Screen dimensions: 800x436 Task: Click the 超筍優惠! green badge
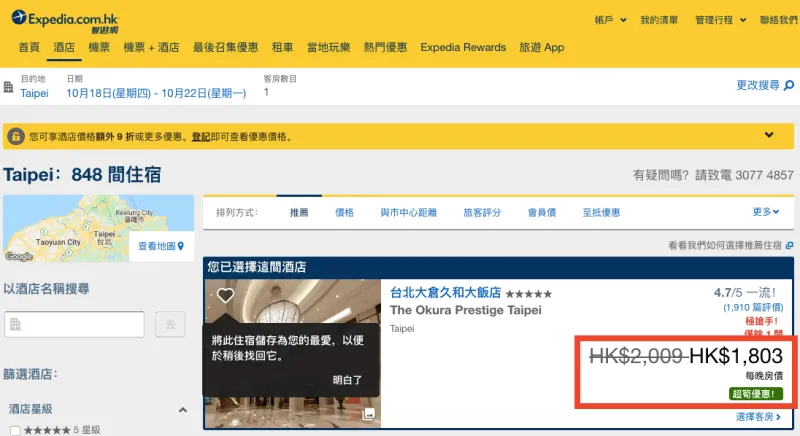pyautogui.click(x=756, y=394)
